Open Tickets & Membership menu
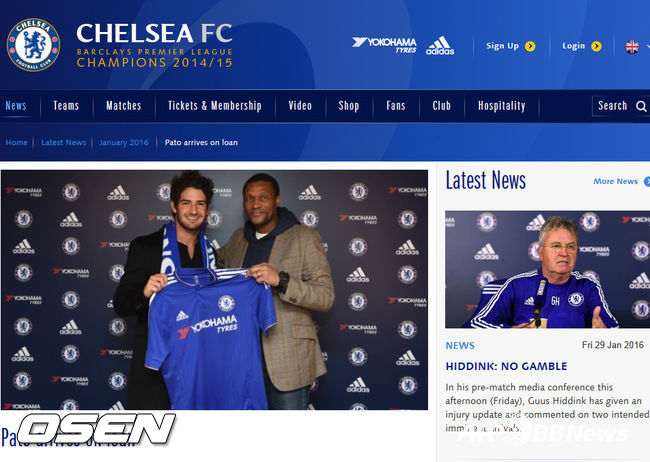 point(215,106)
